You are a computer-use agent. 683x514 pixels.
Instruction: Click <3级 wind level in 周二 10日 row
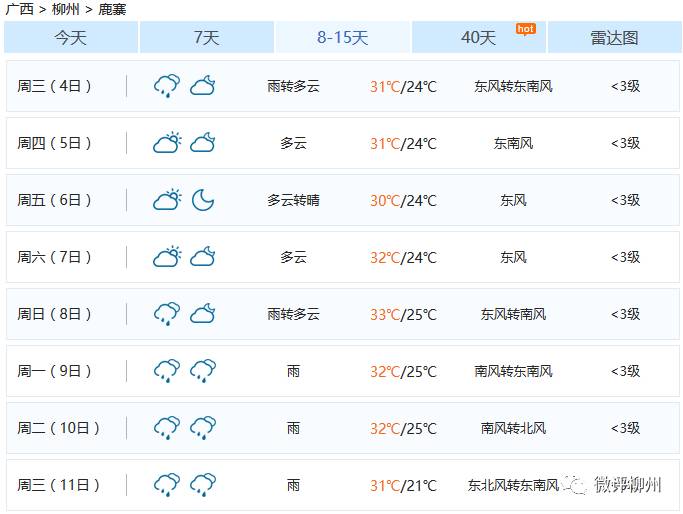[x=626, y=429]
